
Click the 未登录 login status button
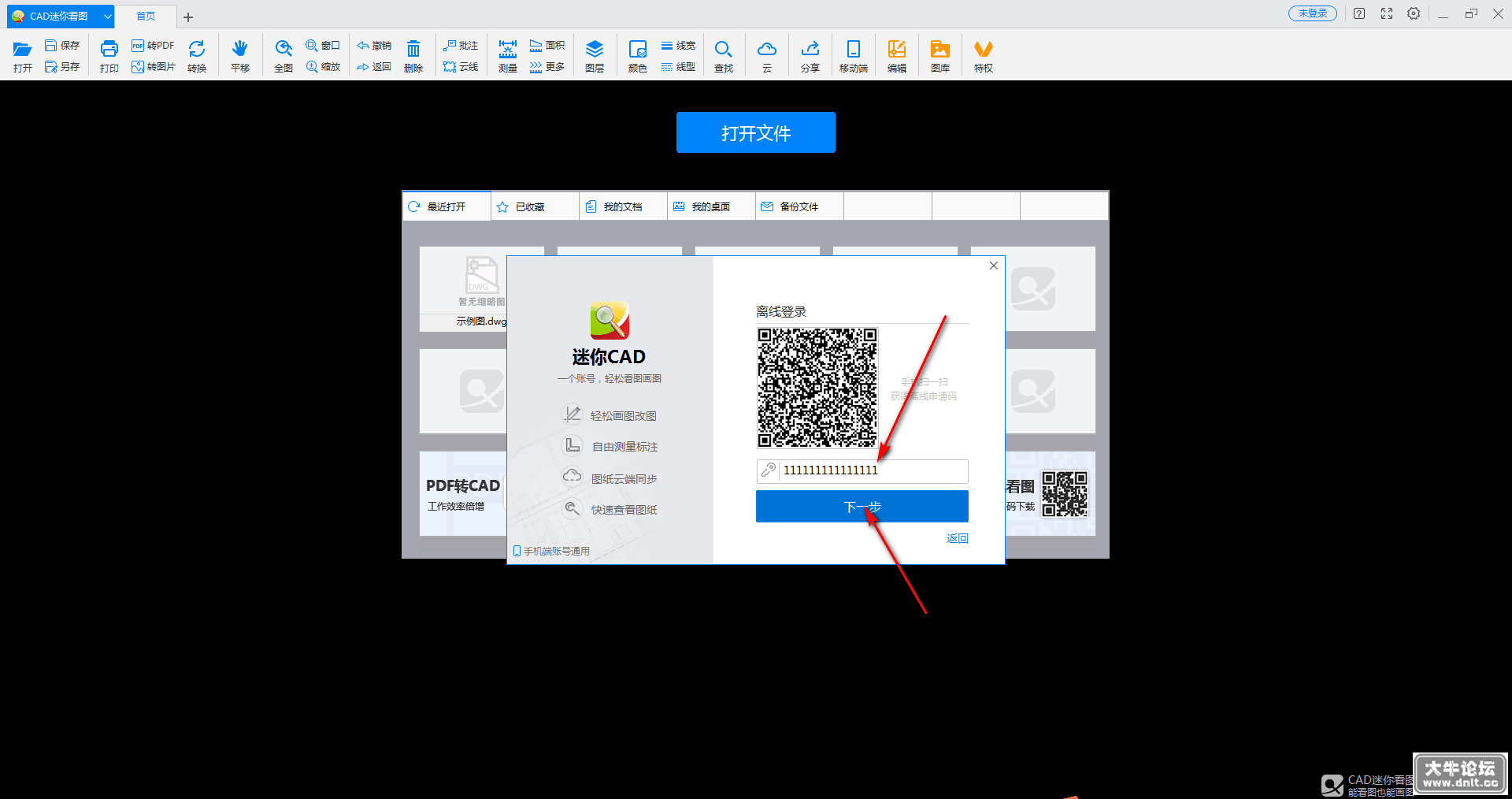pos(1313,13)
